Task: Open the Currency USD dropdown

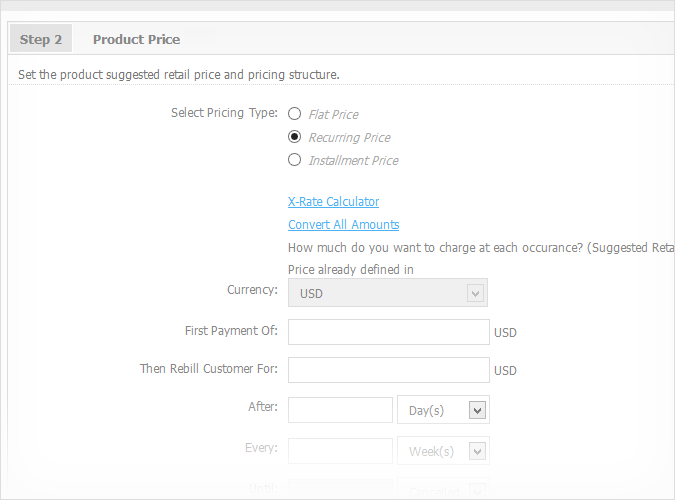Action: point(387,293)
